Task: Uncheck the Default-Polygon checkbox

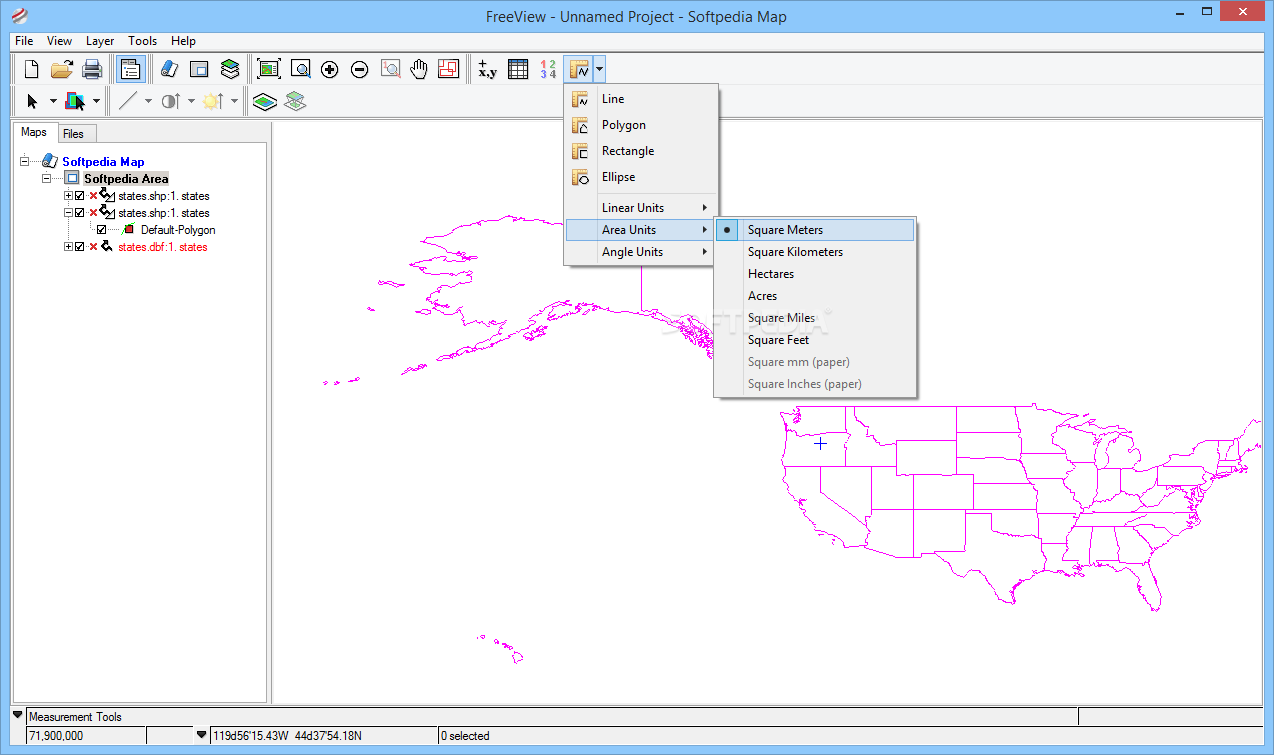Action: point(101,230)
